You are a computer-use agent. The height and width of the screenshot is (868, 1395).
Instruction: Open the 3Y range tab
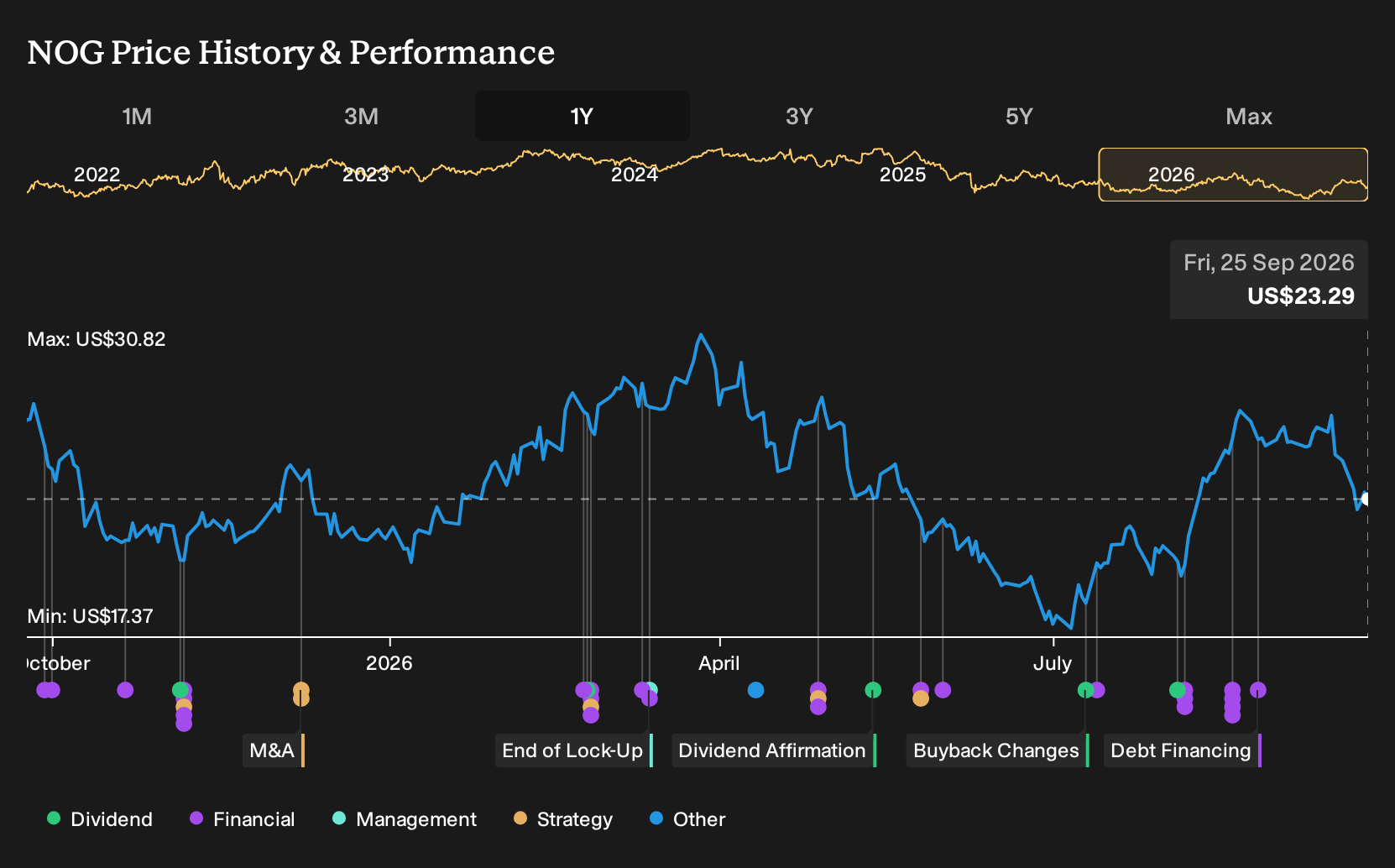(x=799, y=116)
